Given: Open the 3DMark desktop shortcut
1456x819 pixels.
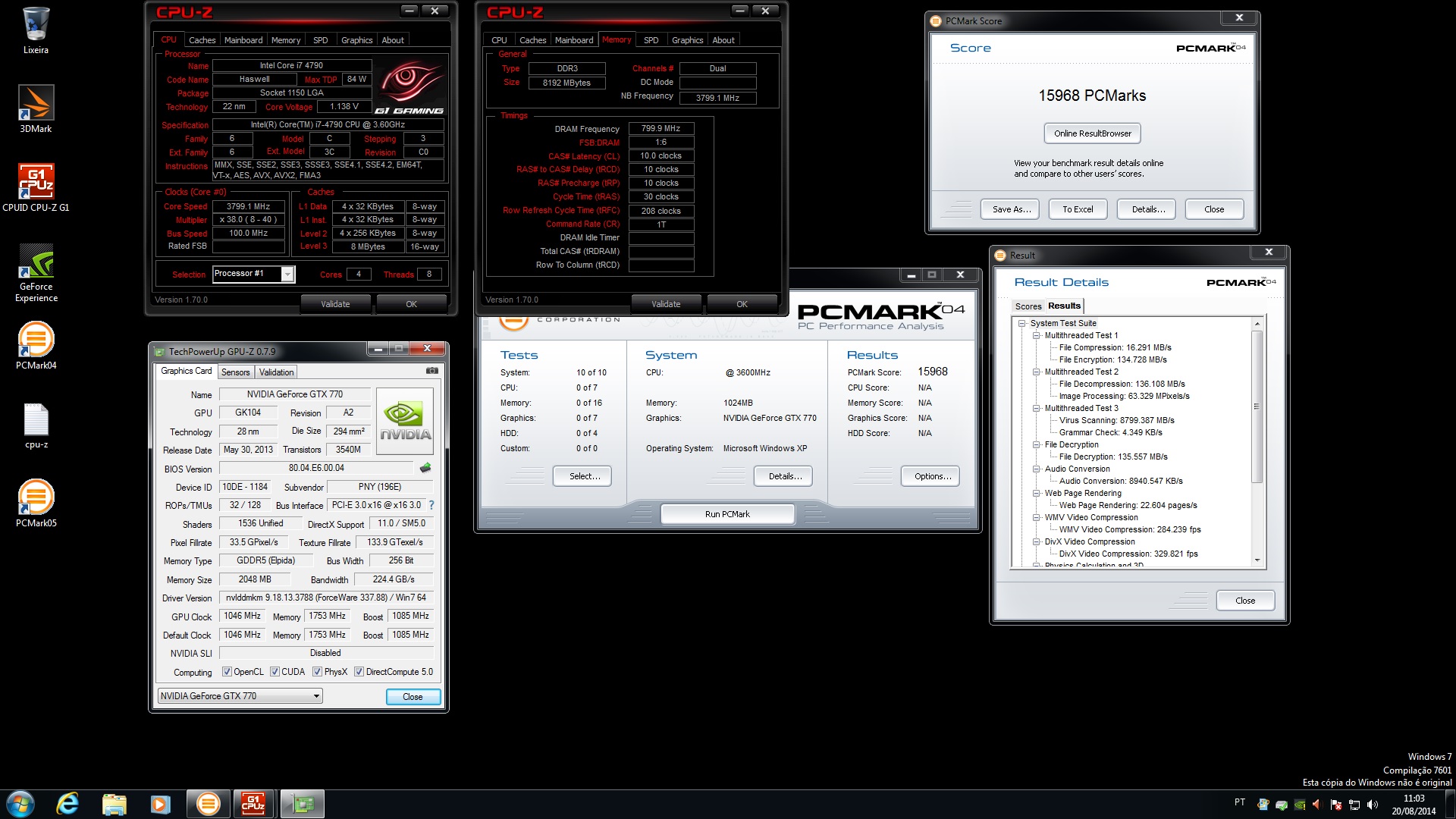Looking at the screenshot, I should coord(36,108).
